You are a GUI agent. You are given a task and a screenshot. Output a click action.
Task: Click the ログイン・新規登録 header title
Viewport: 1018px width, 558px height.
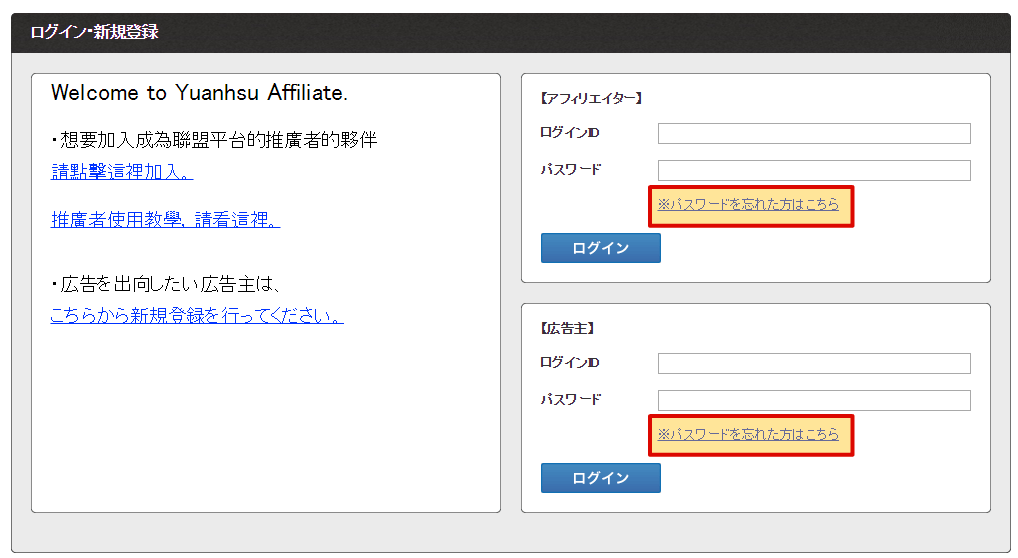(94, 32)
